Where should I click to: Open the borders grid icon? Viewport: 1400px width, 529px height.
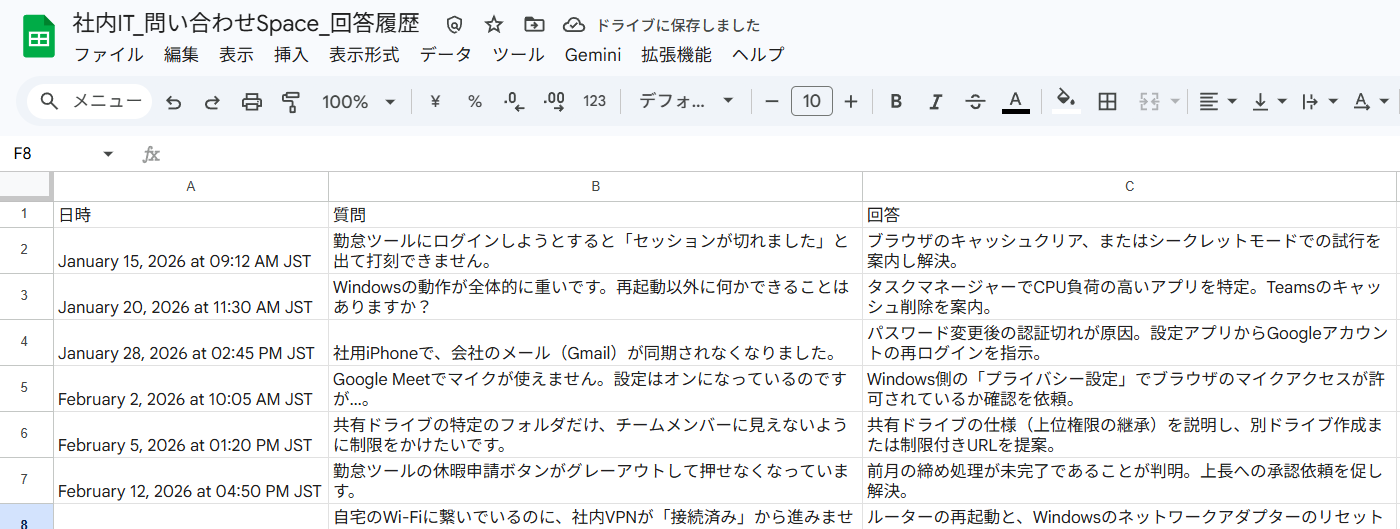click(x=1107, y=101)
